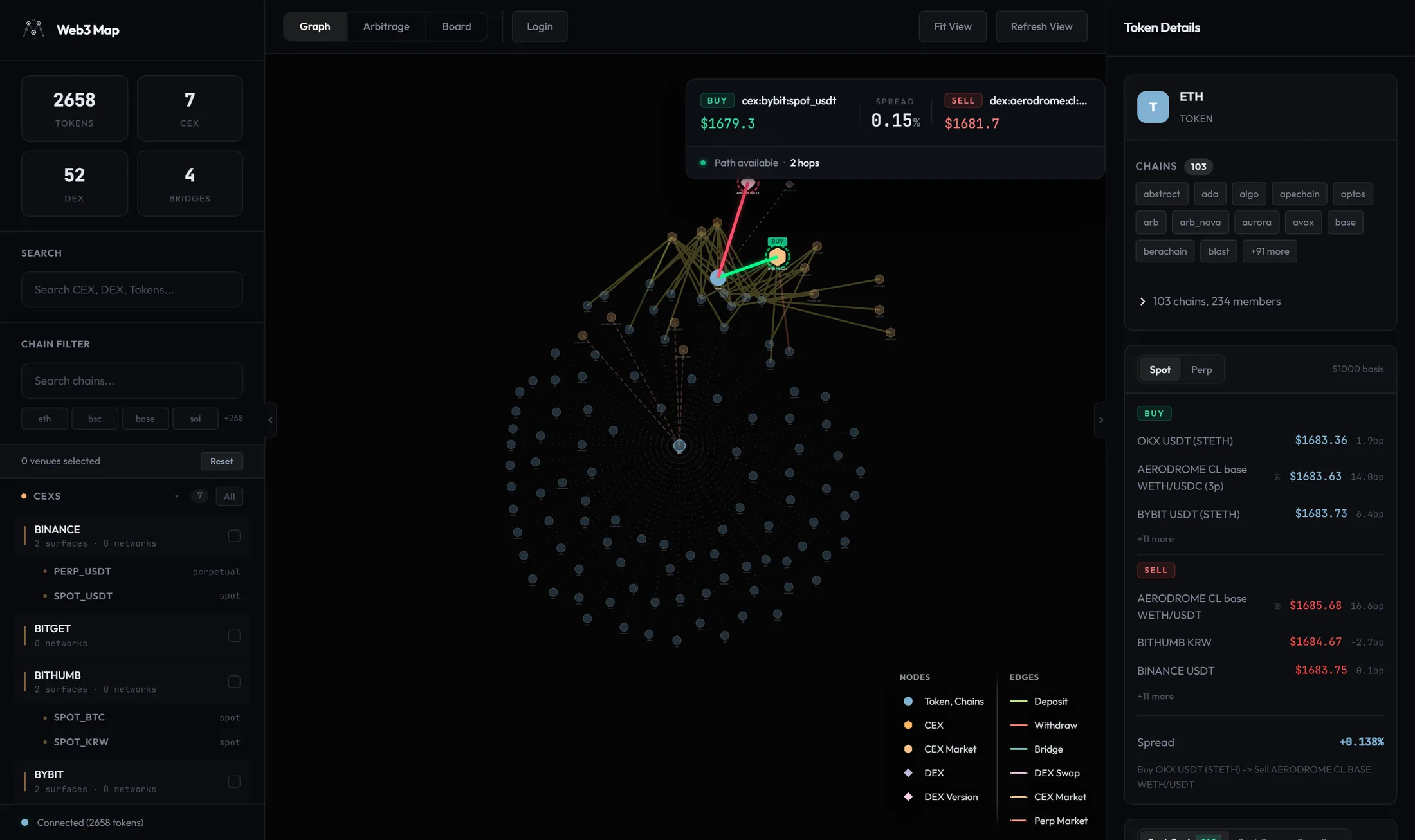The image size is (1415, 840).
Task: Collapse the left sidebar with chevron handle
Action: click(x=271, y=419)
